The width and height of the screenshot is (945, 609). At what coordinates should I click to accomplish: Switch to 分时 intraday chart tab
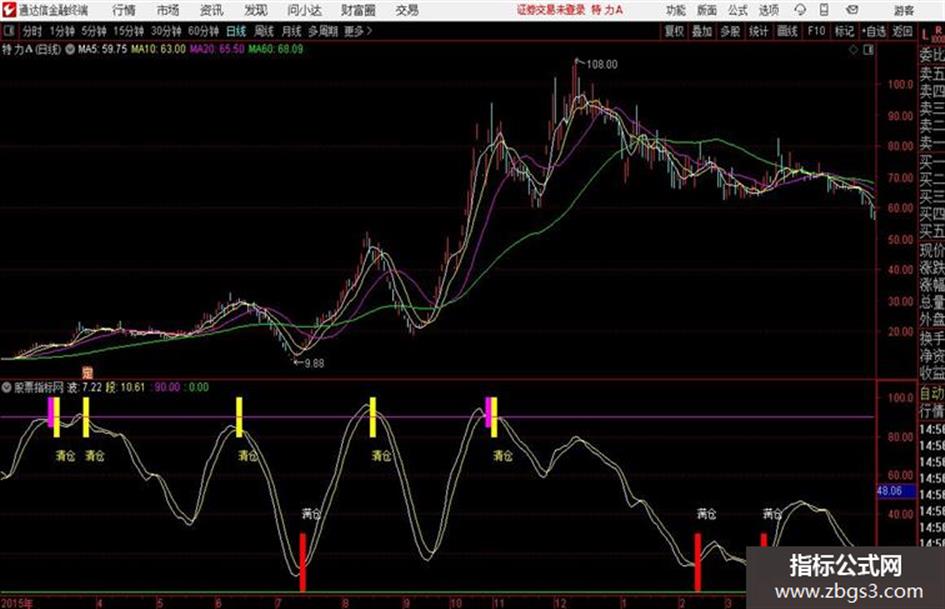point(33,31)
